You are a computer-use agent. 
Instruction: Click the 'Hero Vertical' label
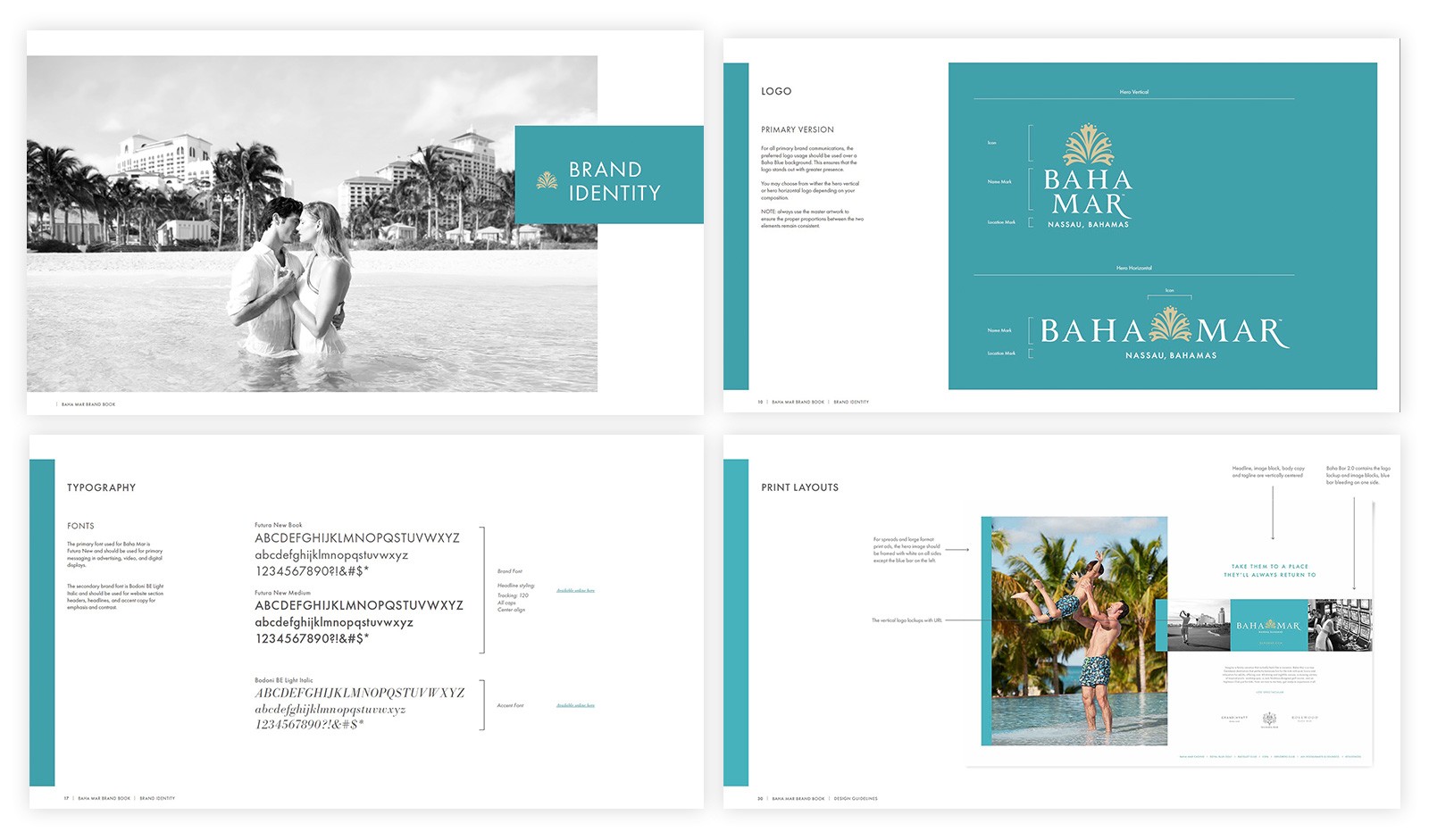coord(1134,92)
